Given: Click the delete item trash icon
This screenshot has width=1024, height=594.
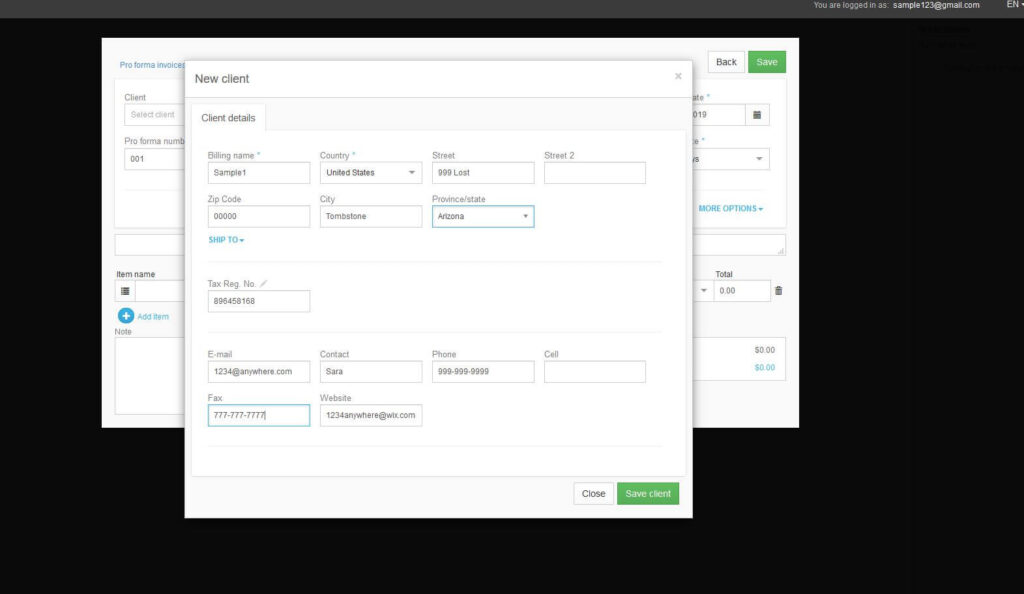Looking at the screenshot, I should click(x=778, y=290).
